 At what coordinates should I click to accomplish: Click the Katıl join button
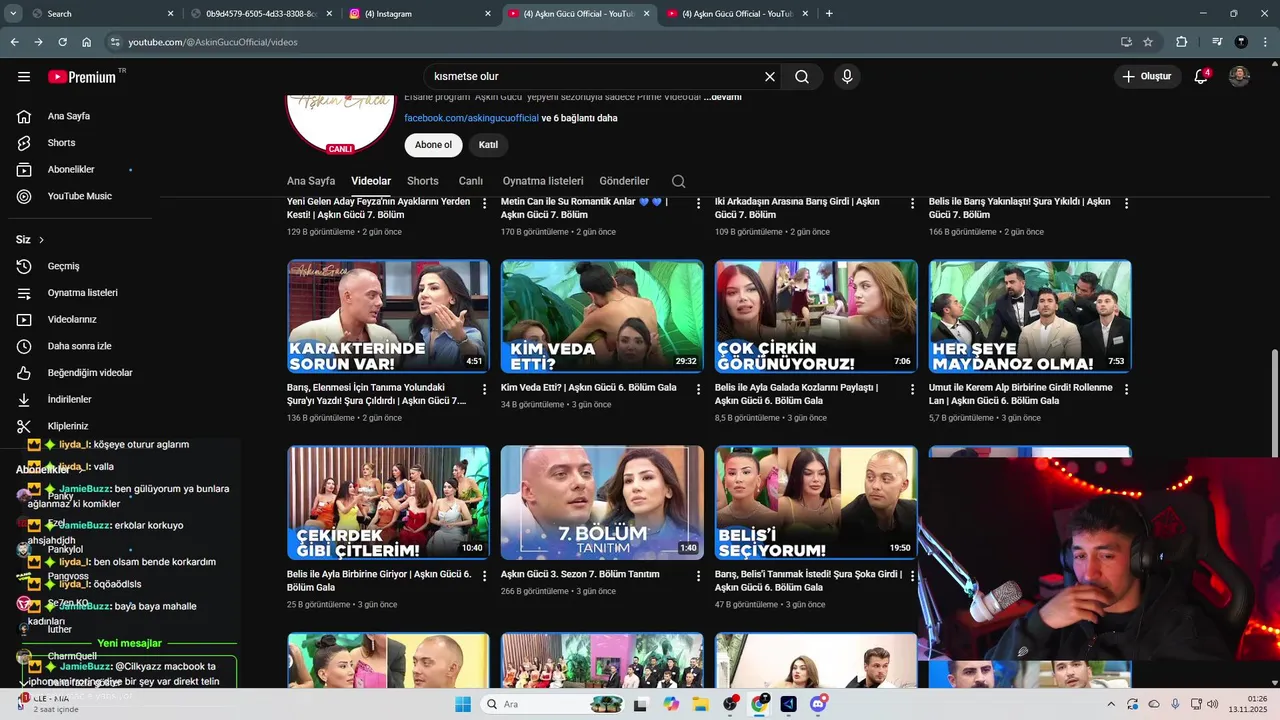point(488,145)
